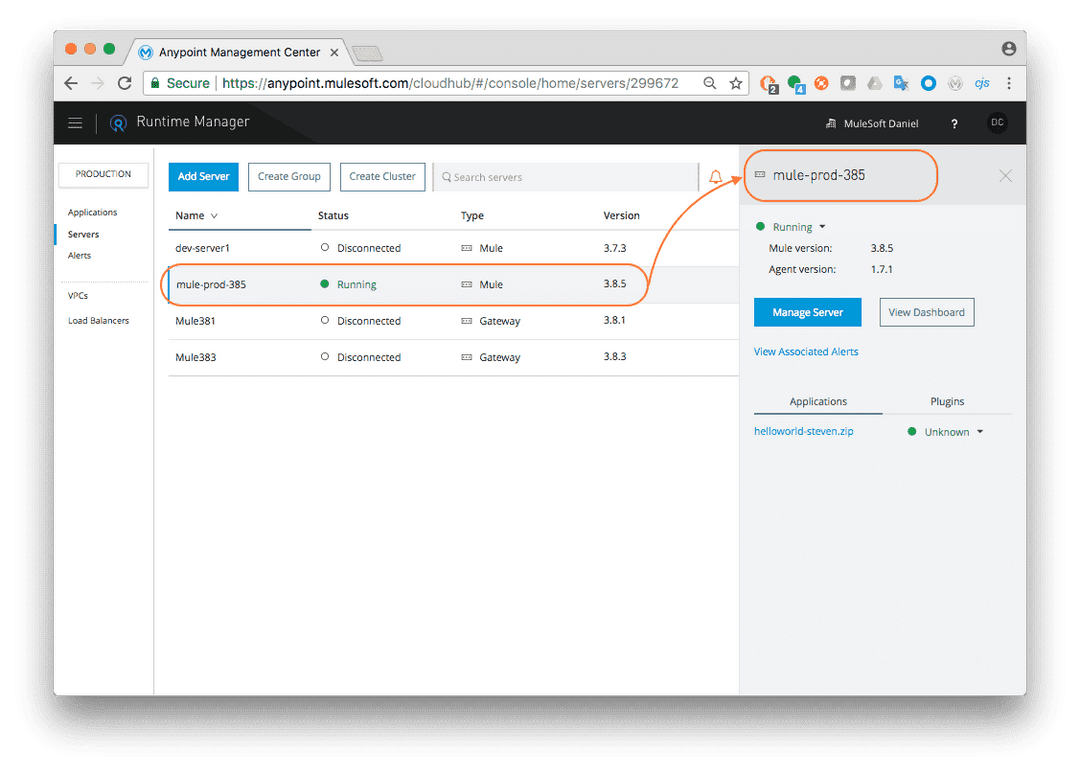The height and width of the screenshot is (772, 1080).
Task: Click the help question mark icon
Action: (954, 123)
